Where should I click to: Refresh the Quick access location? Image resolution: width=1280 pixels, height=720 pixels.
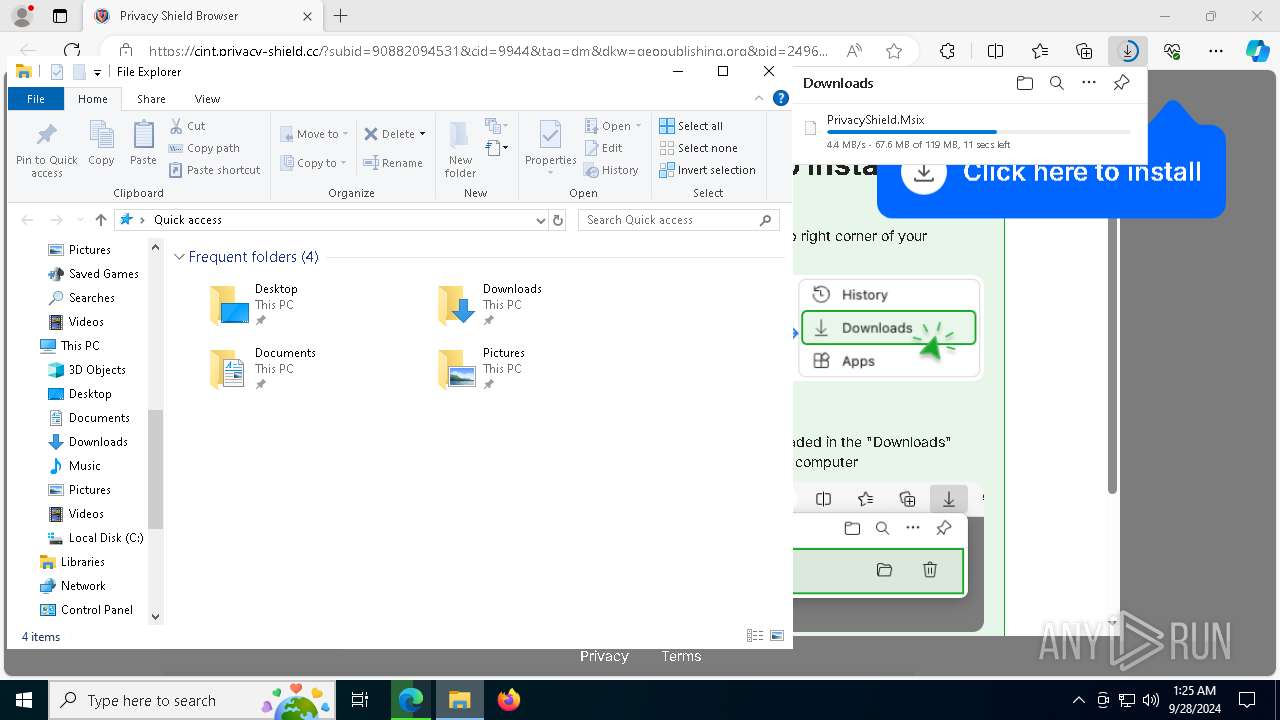coord(558,220)
